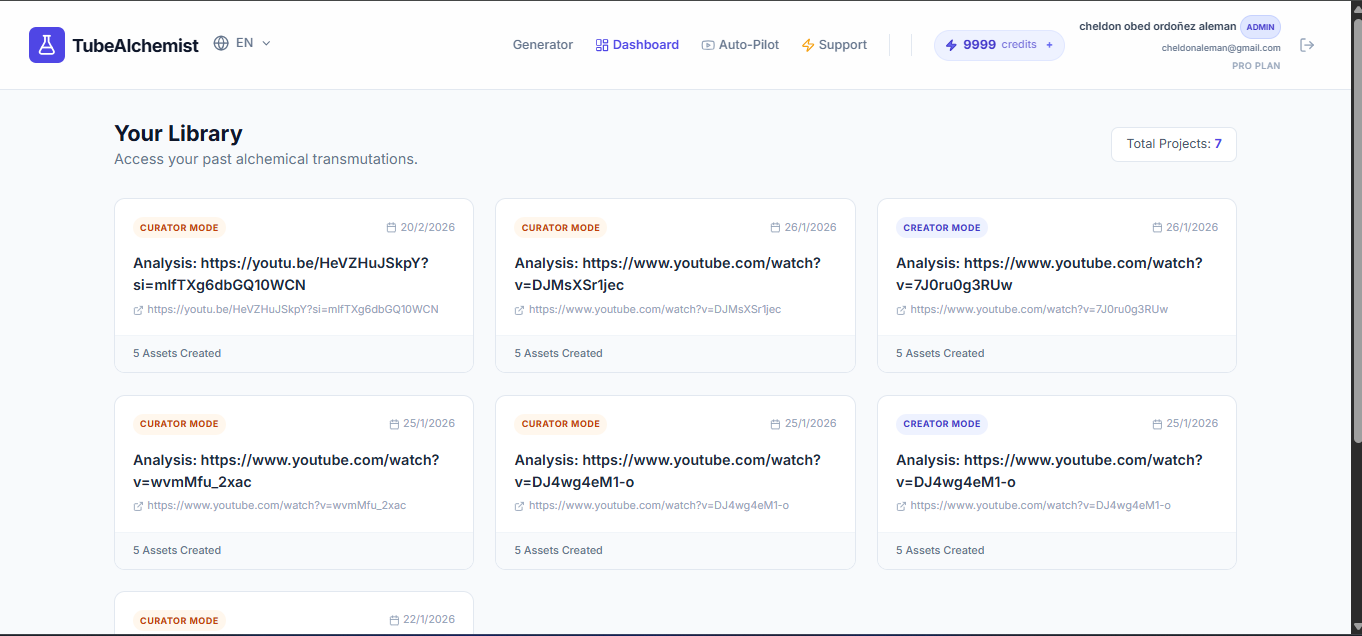Screen dimensions: 1362x636
Task: Click the Curator Mode tag on wvmMfu_2xac card
Action: [x=179, y=424]
